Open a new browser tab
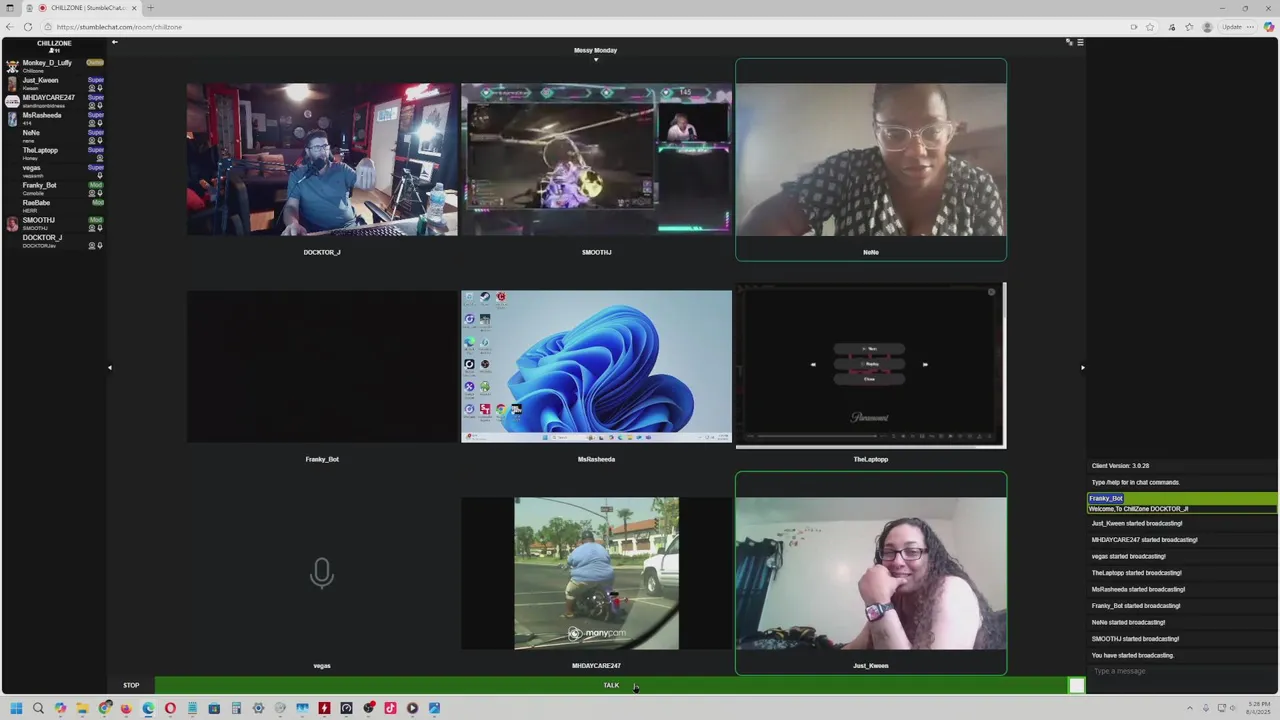The height and width of the screenshot is (720, 1280). pos(149,8)
